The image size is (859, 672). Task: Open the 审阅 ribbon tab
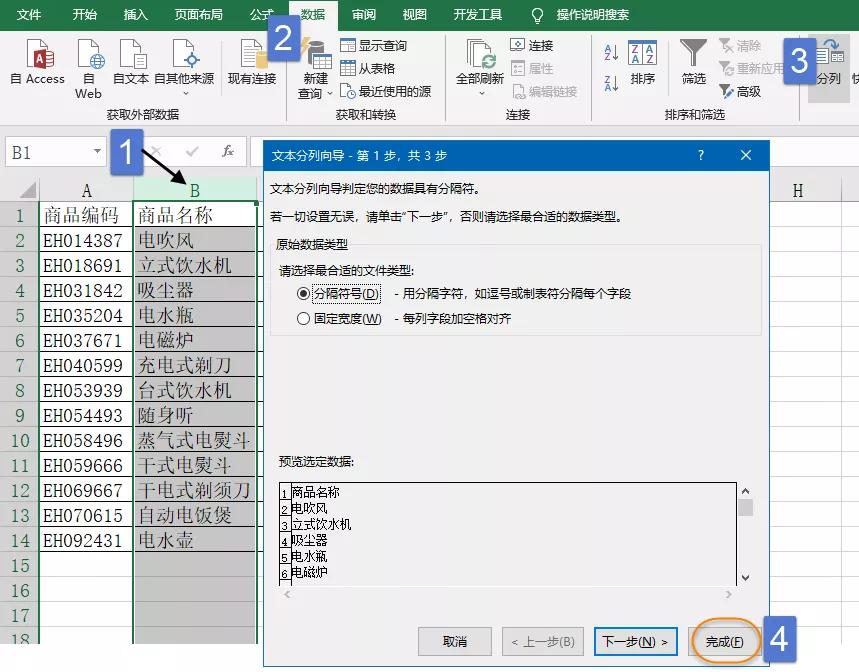click(363, 14)
